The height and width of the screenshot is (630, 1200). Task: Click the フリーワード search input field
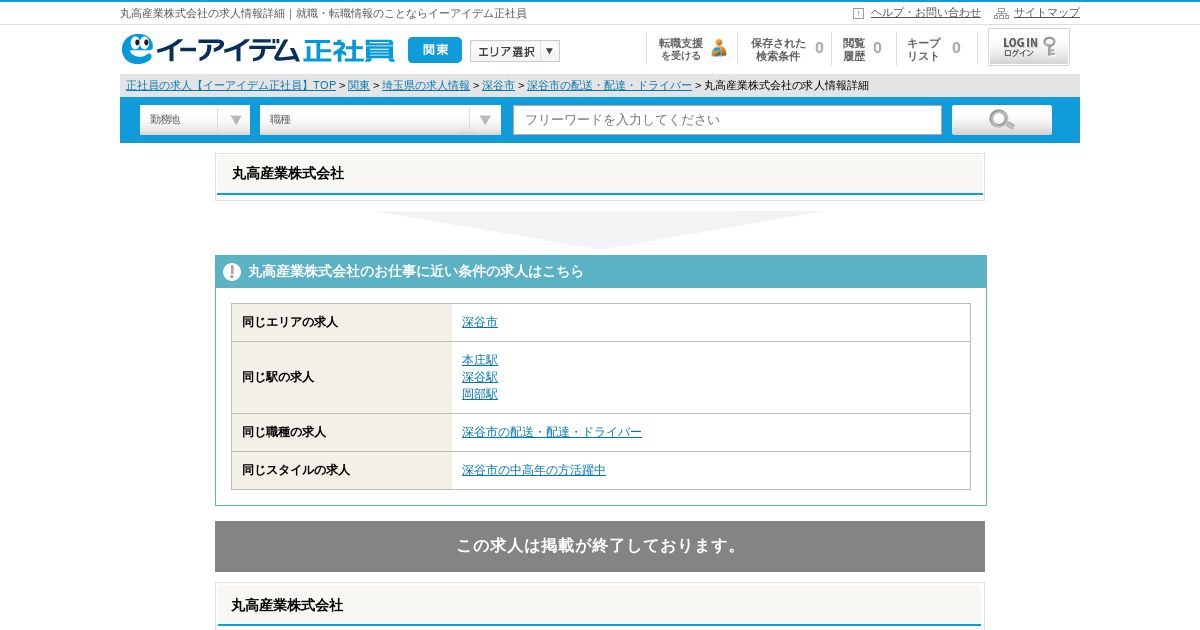(727, 120)
